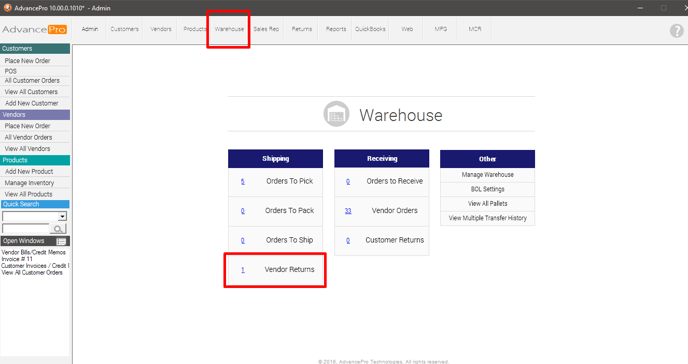Switch to open View All Customer Orders window
Screen dimensions: 688x364
tap(32, 272)
